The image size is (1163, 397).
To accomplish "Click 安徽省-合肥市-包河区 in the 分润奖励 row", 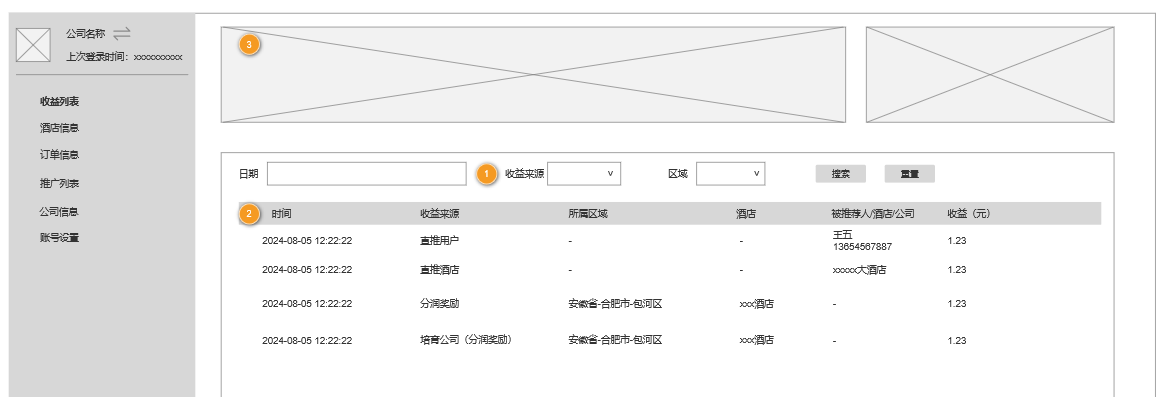I will pyautogui.click(x=615, y=304).
